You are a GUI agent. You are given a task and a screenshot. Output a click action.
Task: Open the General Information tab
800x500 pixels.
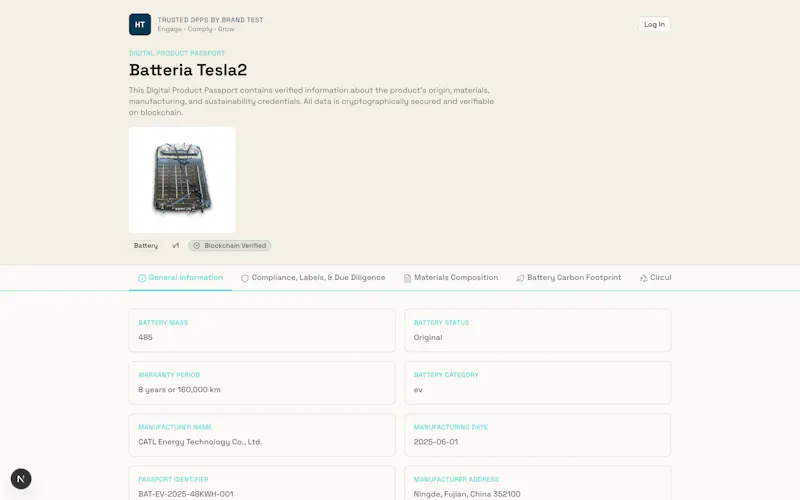click(181, 278)
